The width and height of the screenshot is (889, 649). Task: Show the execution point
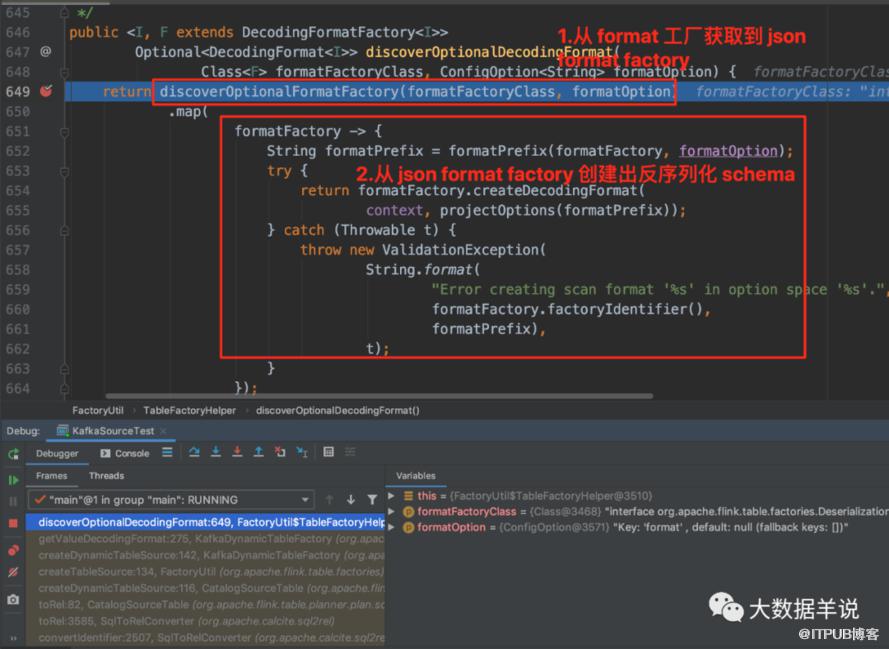coord(167,452)
